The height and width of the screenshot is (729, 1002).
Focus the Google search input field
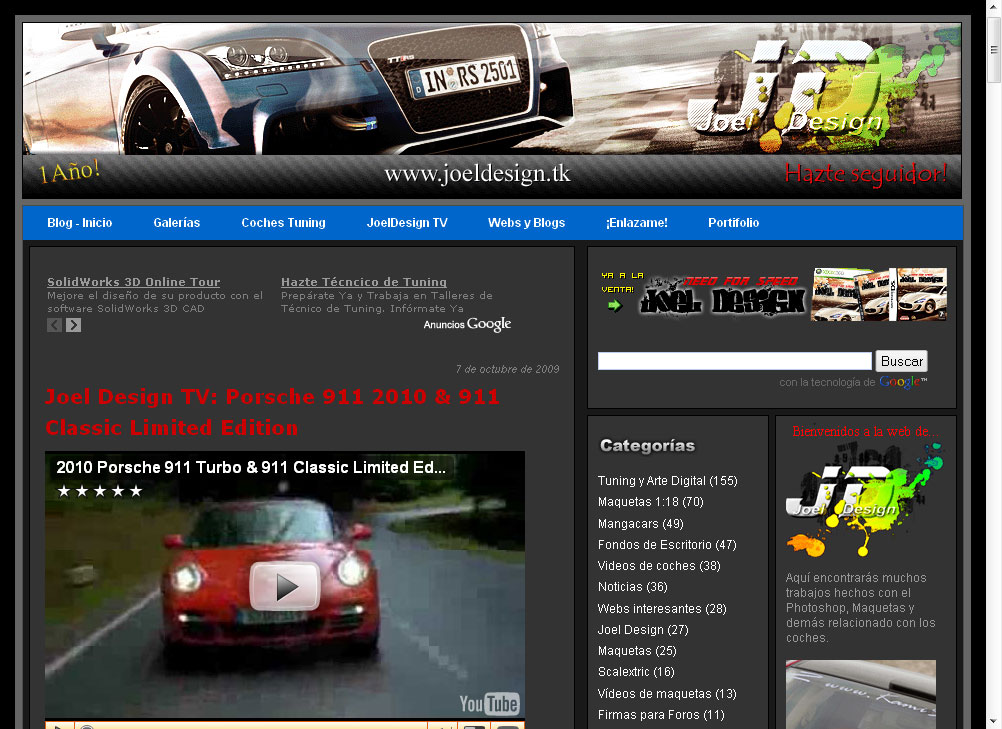(x=735, y=361)
